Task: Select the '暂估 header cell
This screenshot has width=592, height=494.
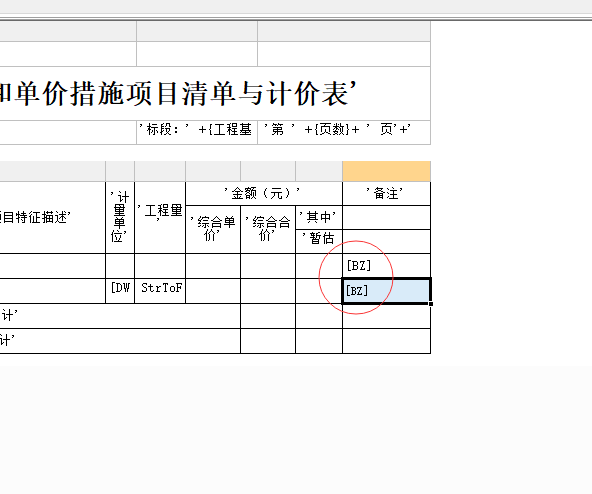Action: pyautogui.click(x=319, y=241)
